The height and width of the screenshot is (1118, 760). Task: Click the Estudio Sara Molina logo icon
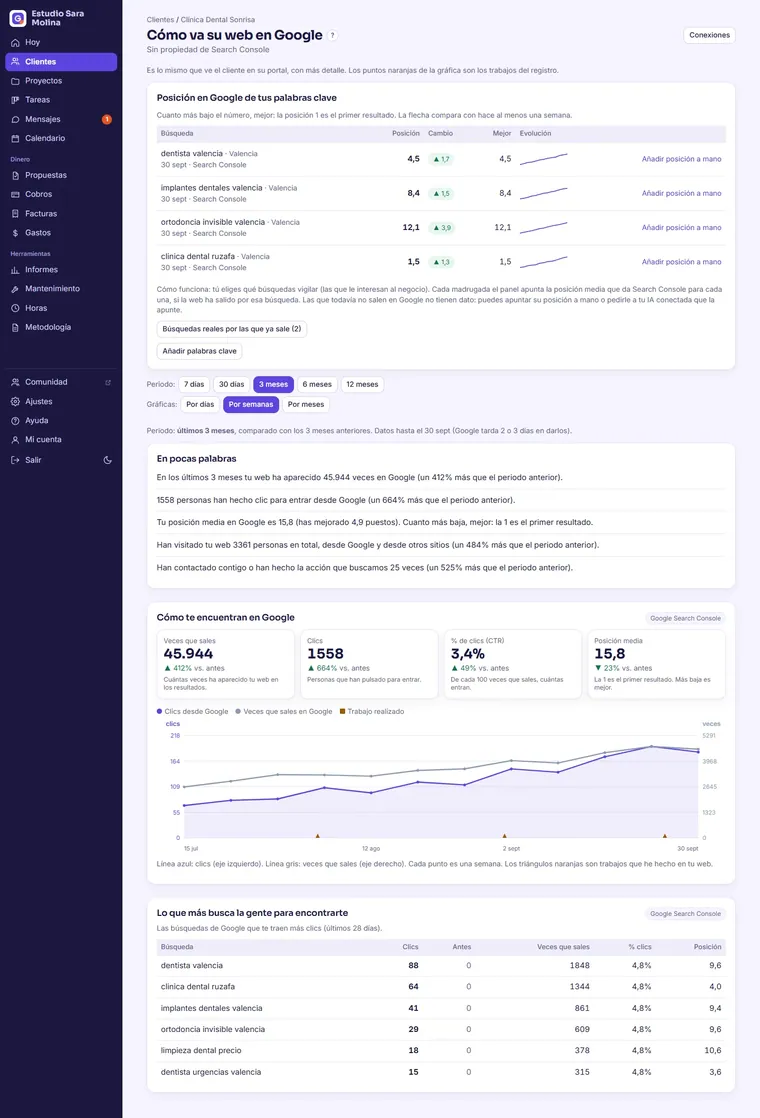click(18, 18)
